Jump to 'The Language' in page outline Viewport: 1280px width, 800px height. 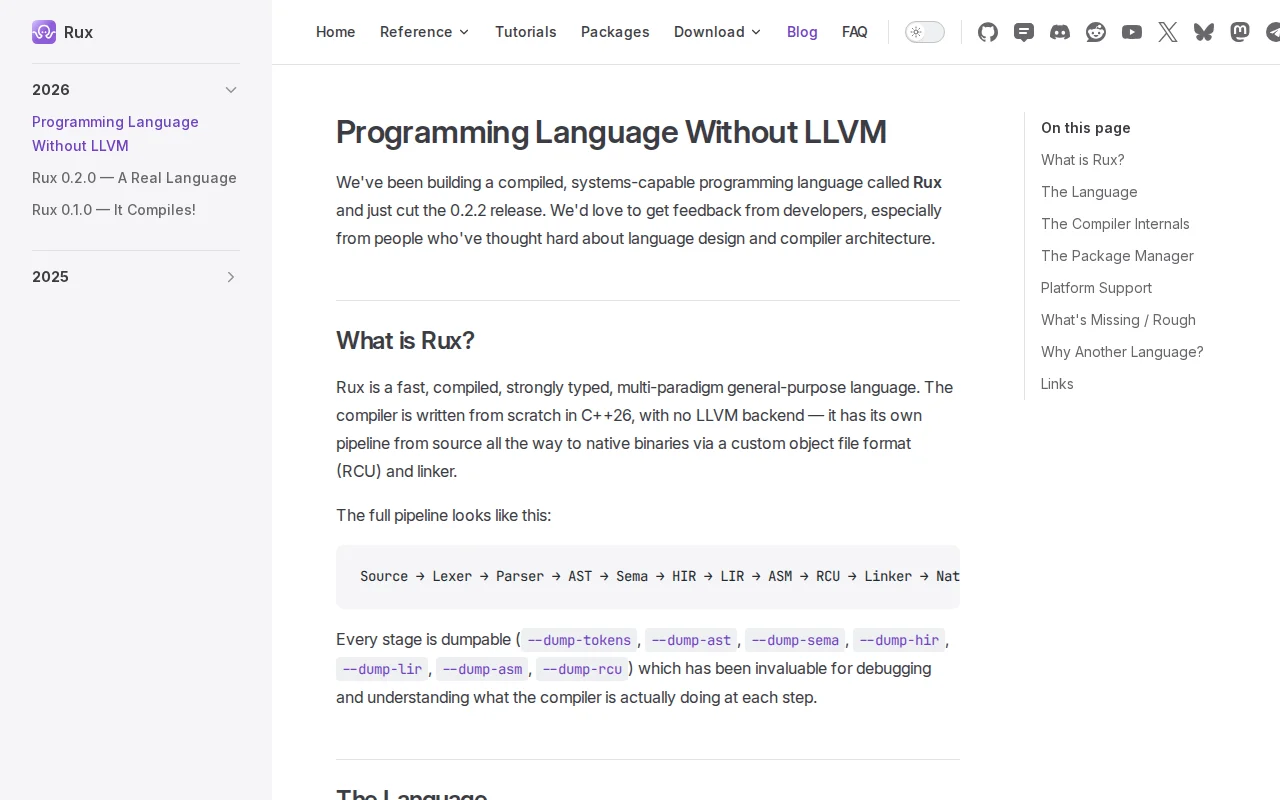tap(1089, 192)
